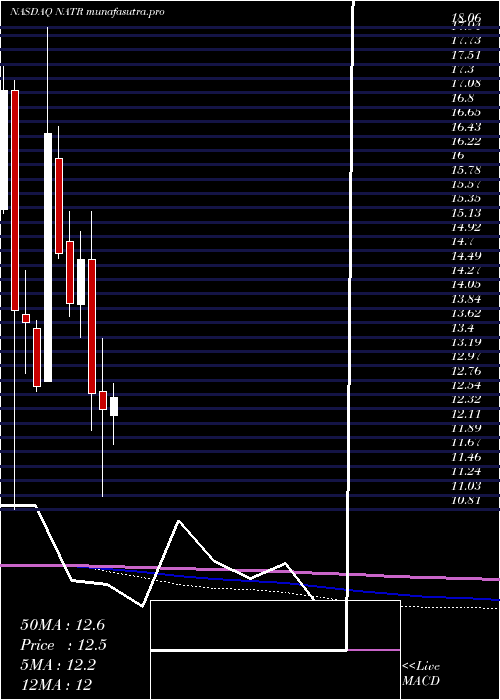Click the 14.05 price axis label
Image resolution: width=500 pixels, height=700 pixels.
466,285
